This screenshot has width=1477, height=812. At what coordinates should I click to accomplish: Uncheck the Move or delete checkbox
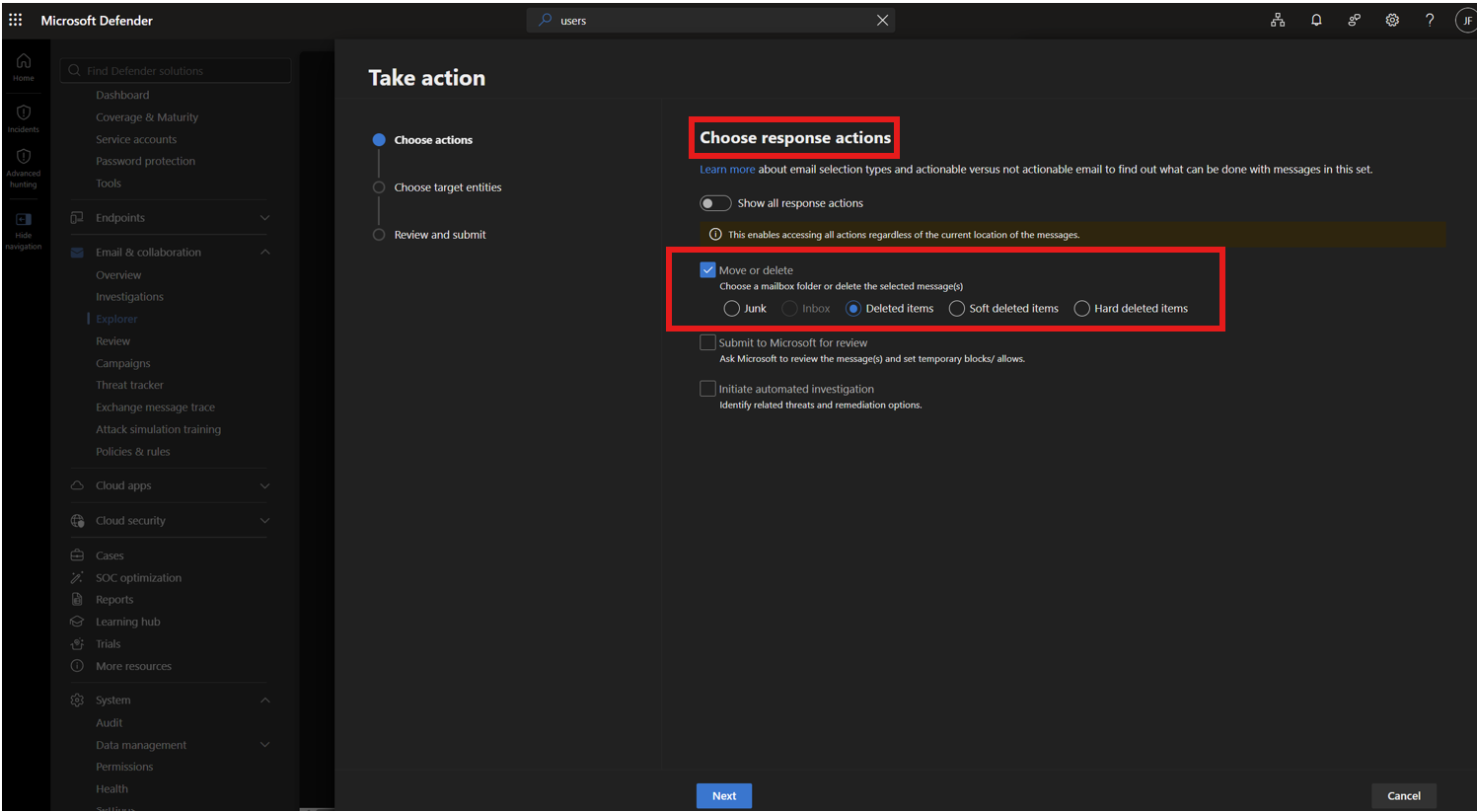707,269
